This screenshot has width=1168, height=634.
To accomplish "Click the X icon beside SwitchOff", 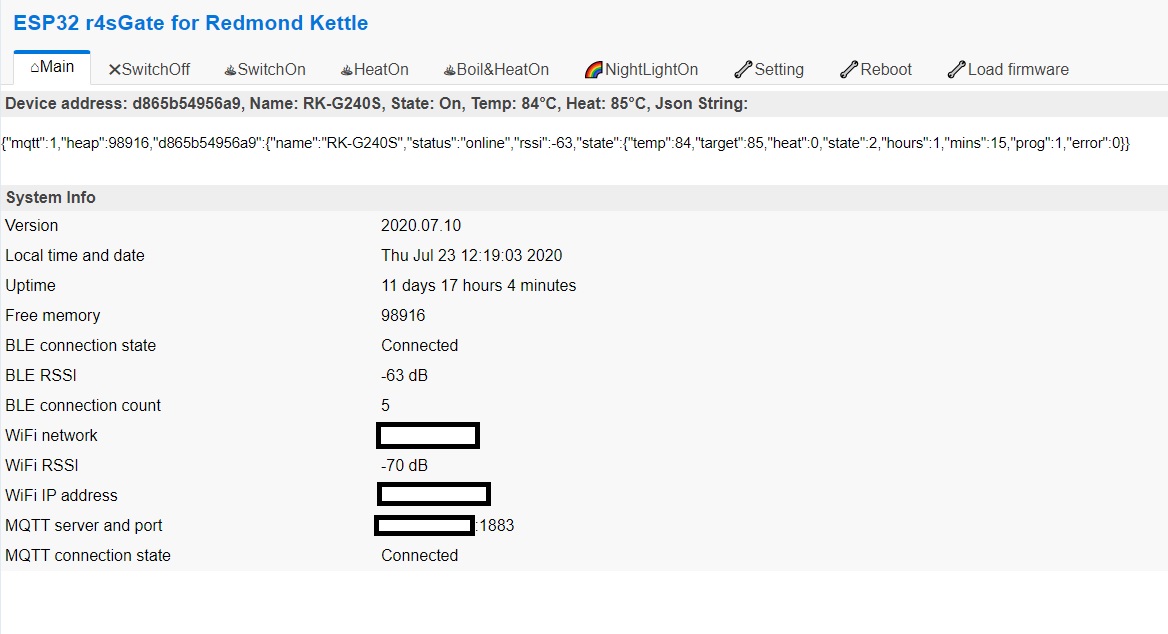I will [x=114, y=70].
